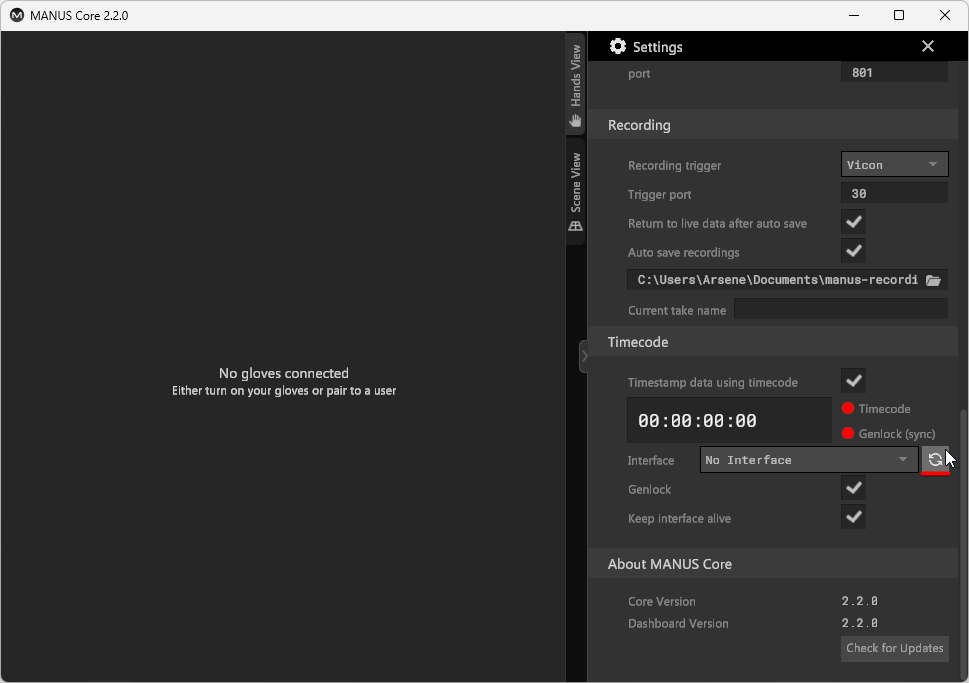Viewport: 969px width, 683px height.
Task: Uncheck Auto save recordings
Action: point(853,251)
